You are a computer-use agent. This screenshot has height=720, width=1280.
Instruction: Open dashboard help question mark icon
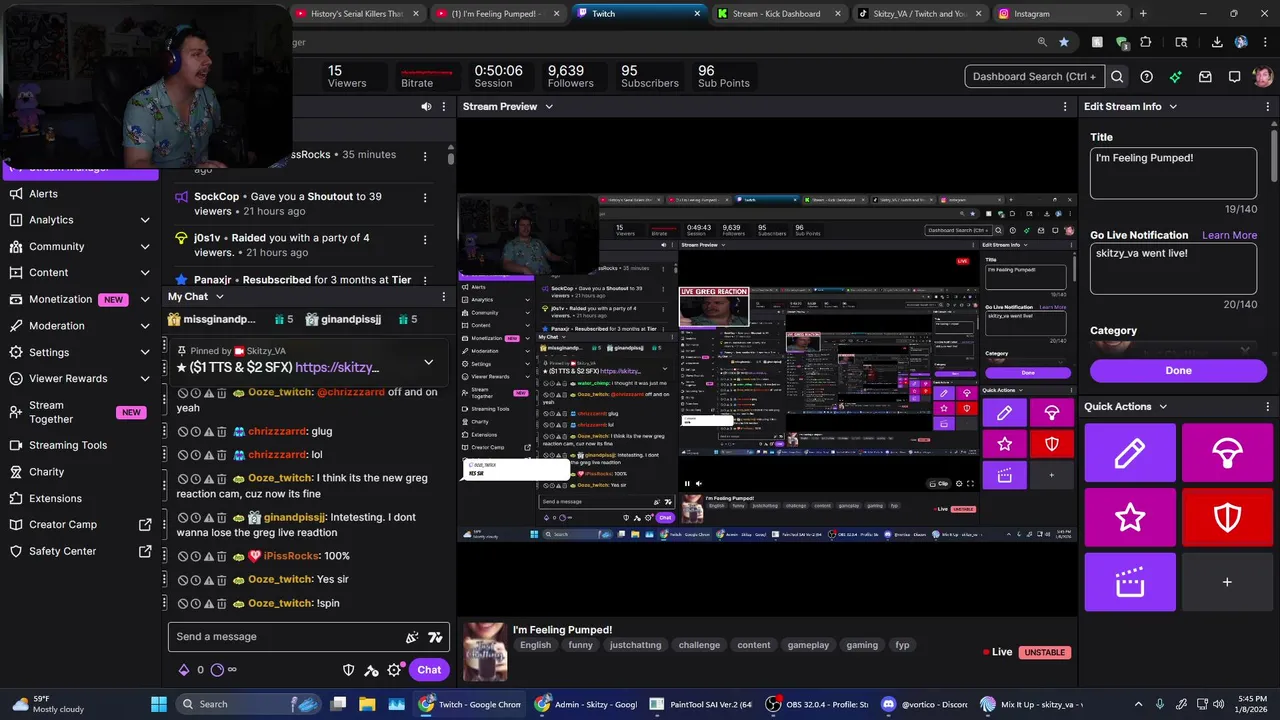pyautogui.click(x=1147, y=77)
